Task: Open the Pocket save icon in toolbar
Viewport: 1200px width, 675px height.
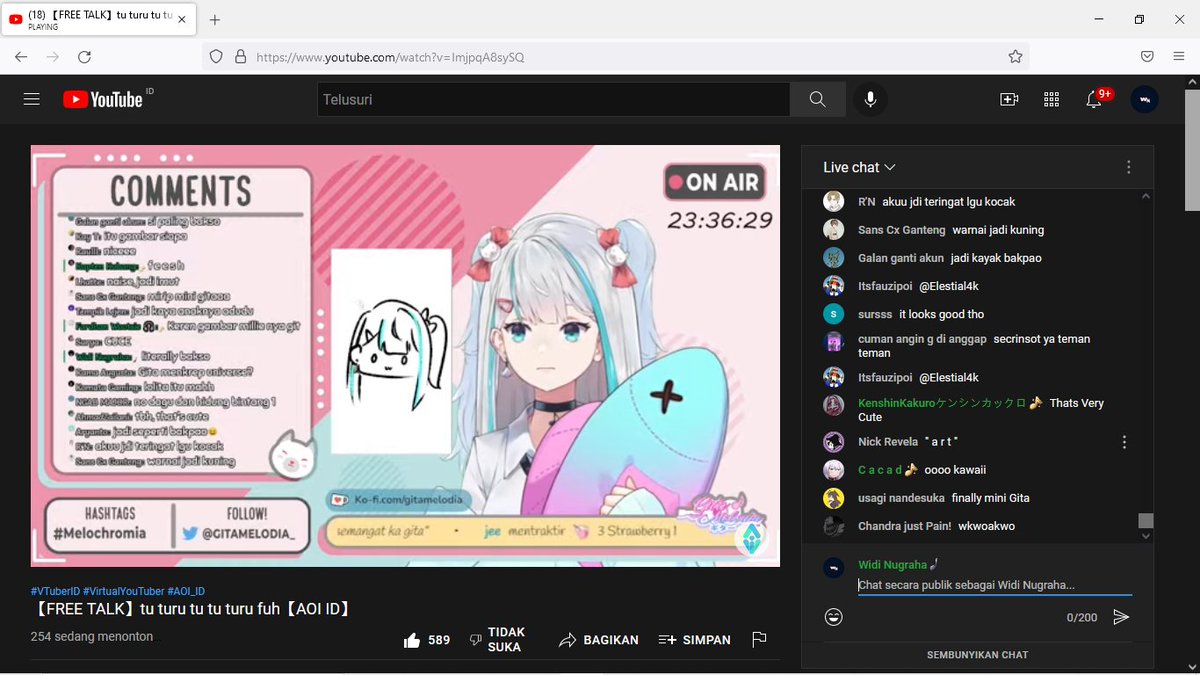Action: (x=1148, y=57)
